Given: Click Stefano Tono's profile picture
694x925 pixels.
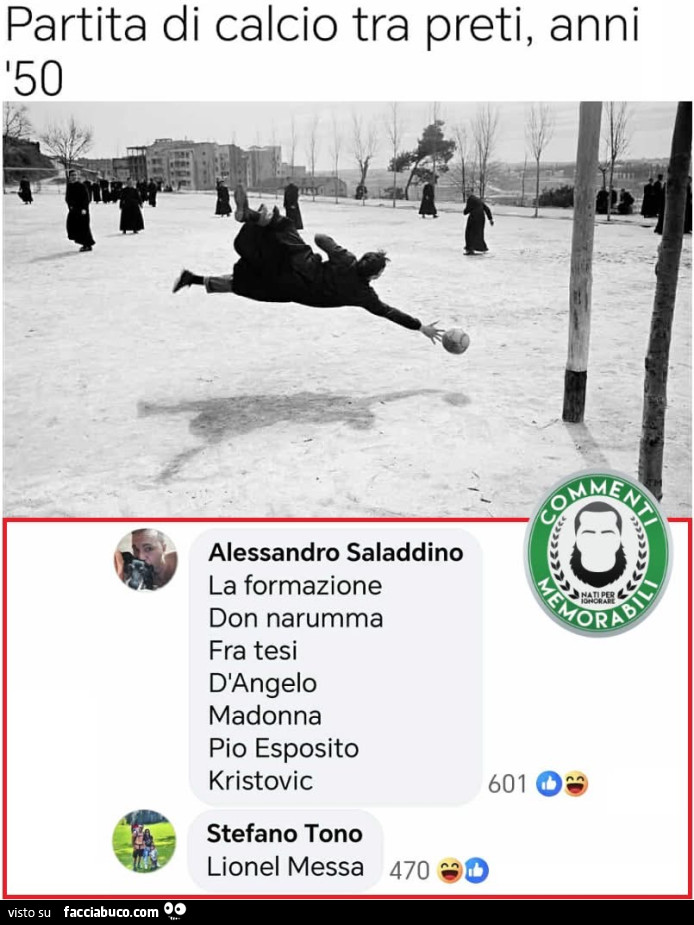Looking at the screenshot, I should point(144,841).
